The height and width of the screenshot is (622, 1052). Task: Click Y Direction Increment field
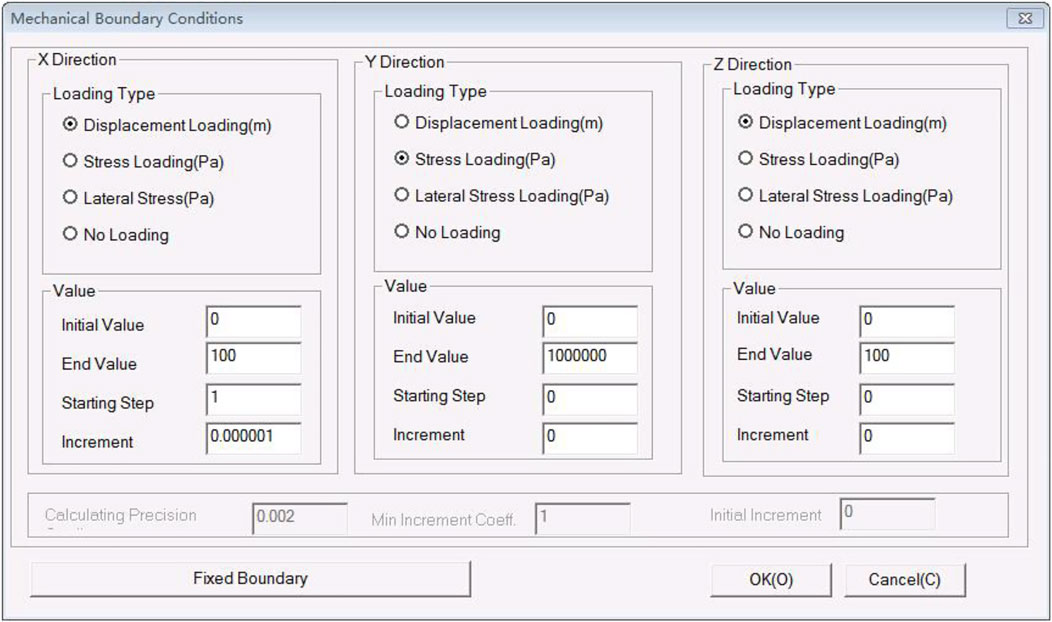point(590,437)
